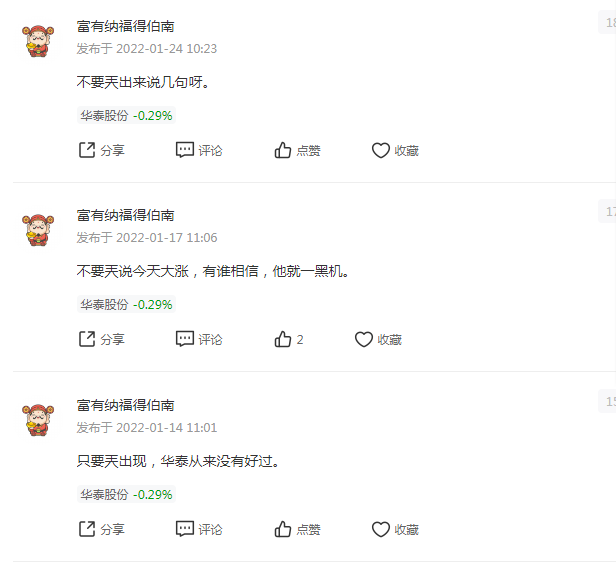This screenshot has width=616, height=562.
Task: Open 华泰股份 stock tag in first post
Action: [x=126, y=115]
